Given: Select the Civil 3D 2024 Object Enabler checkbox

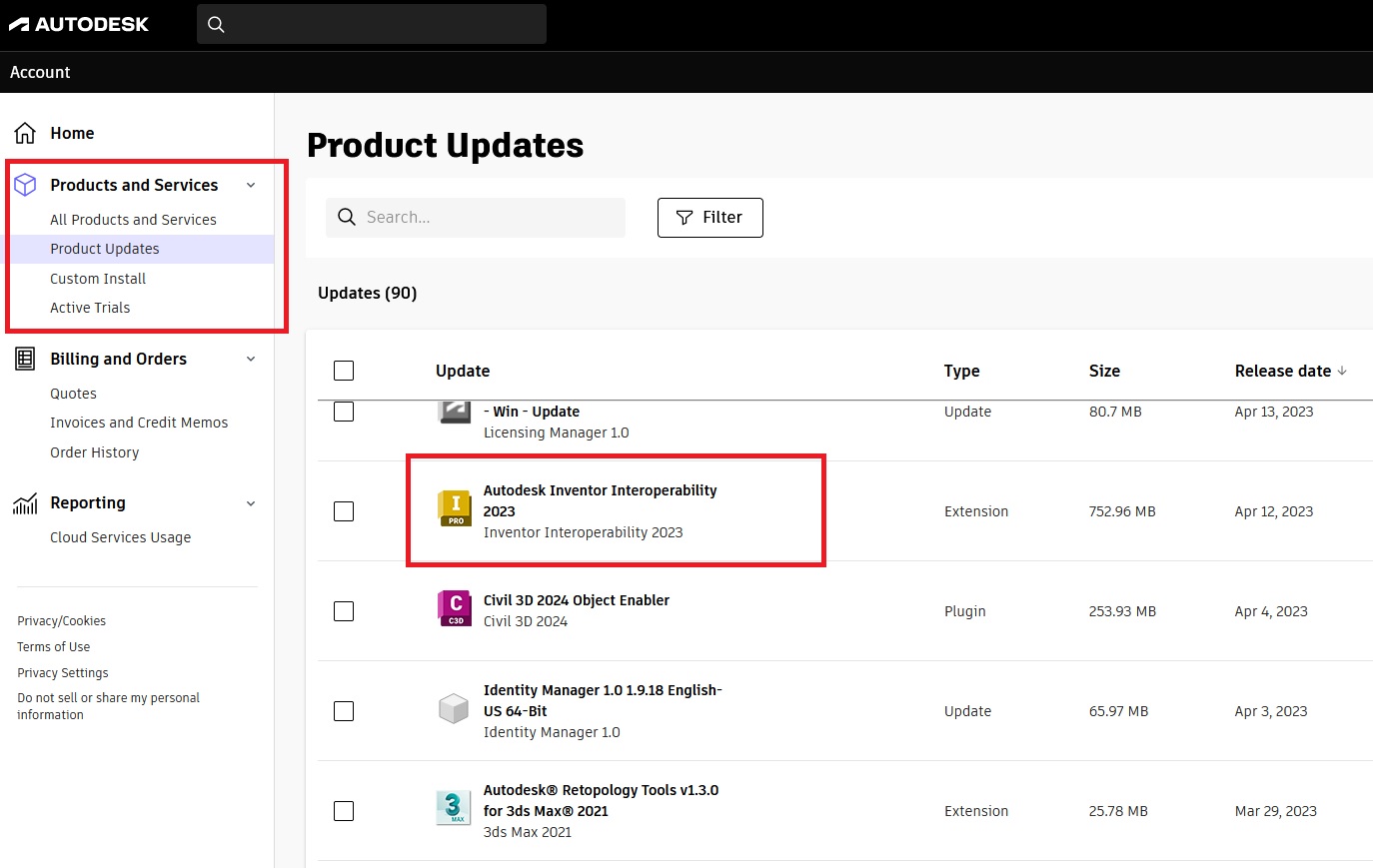Looking at the screenshot, I should [344, 611].
